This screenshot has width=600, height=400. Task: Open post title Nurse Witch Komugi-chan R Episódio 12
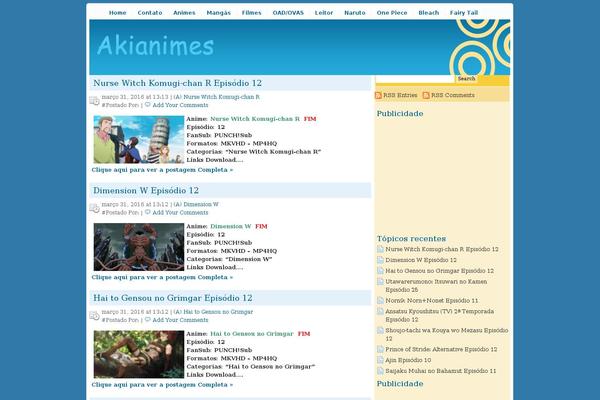coord(178,83)
